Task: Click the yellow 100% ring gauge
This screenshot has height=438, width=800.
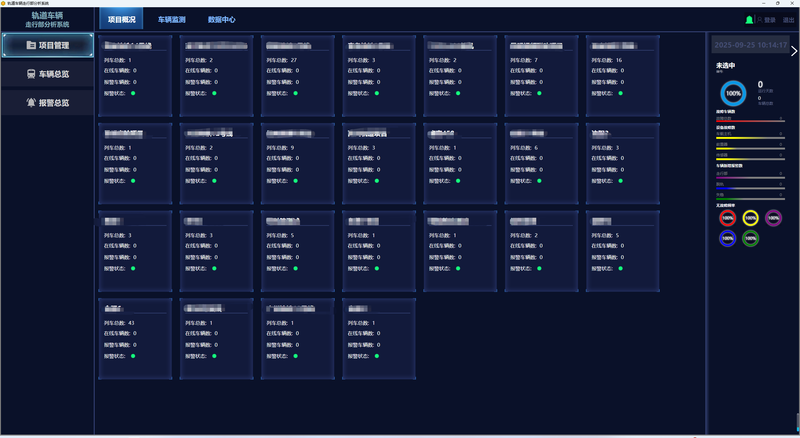Action: 751,218
